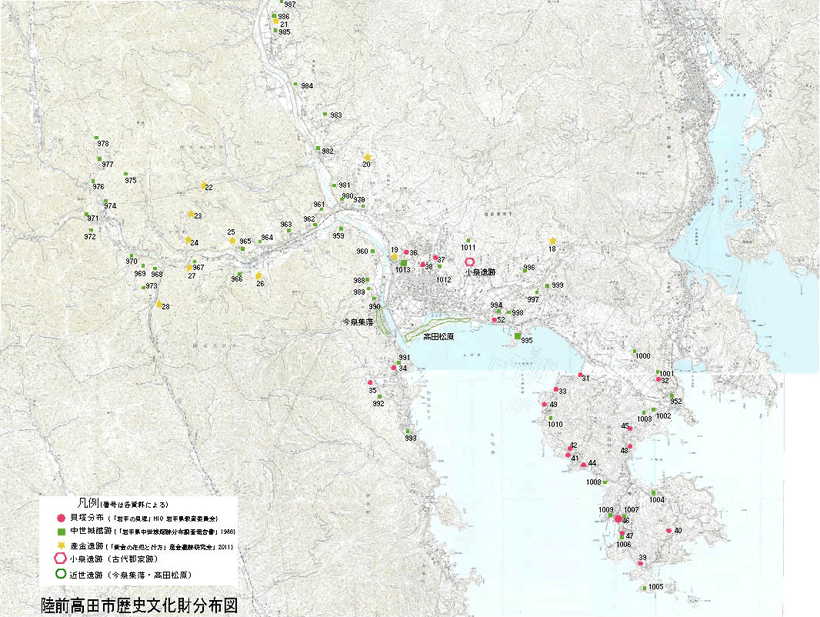Click the 小泉遺跡 label on the map
820x617 pixels.
tap(480, 272)
